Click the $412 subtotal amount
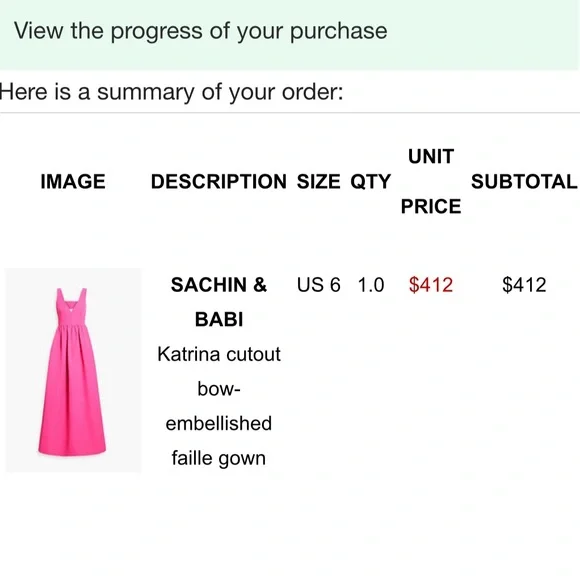The width and height of the screenshot is (580, 580). [524, 285]
